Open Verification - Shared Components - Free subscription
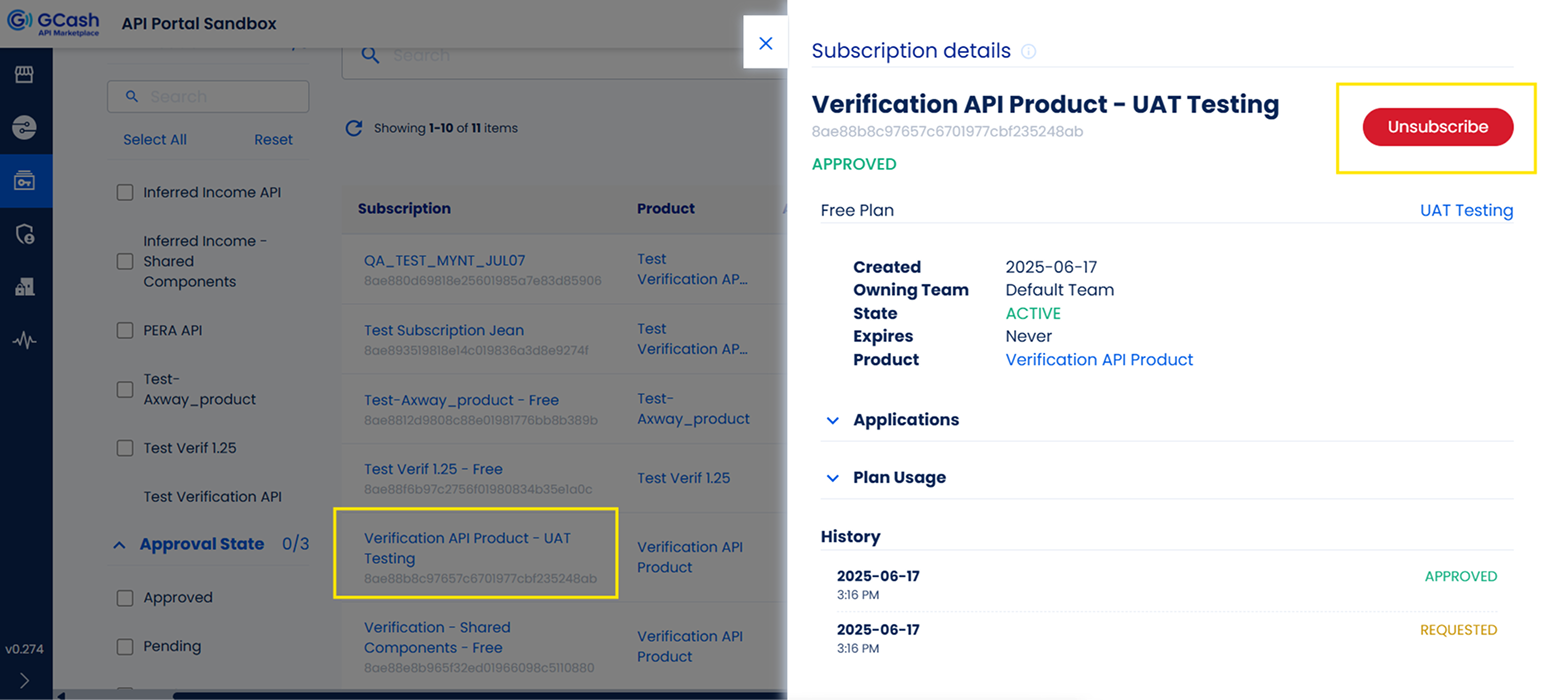Screen dimensions: 1552x700 click(x=437, y=637)
